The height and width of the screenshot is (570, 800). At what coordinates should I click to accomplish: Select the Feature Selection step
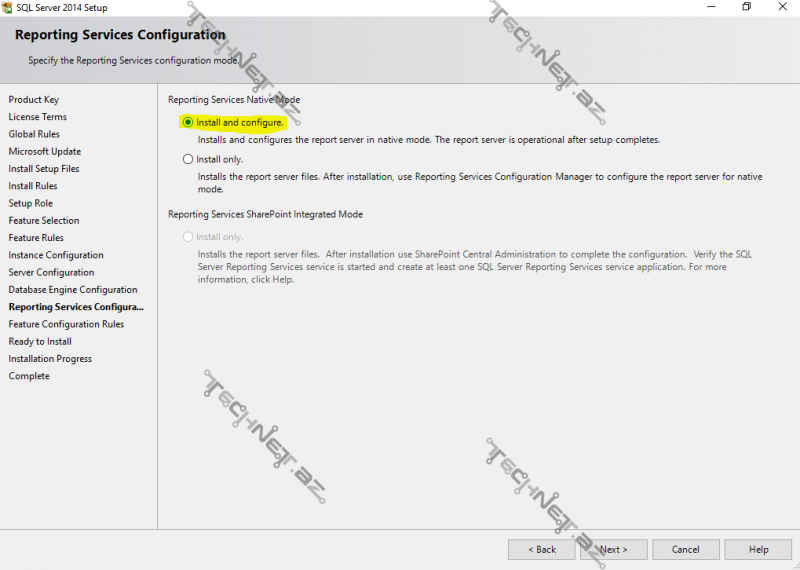44,221
